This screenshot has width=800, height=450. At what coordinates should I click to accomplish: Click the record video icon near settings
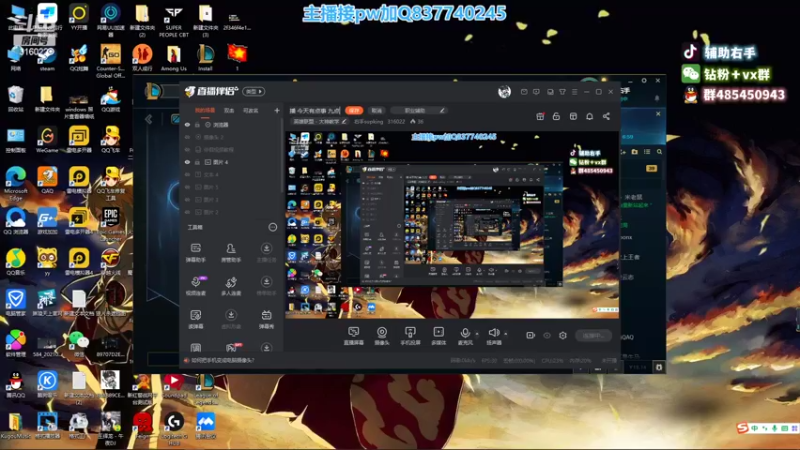[531, 335]
